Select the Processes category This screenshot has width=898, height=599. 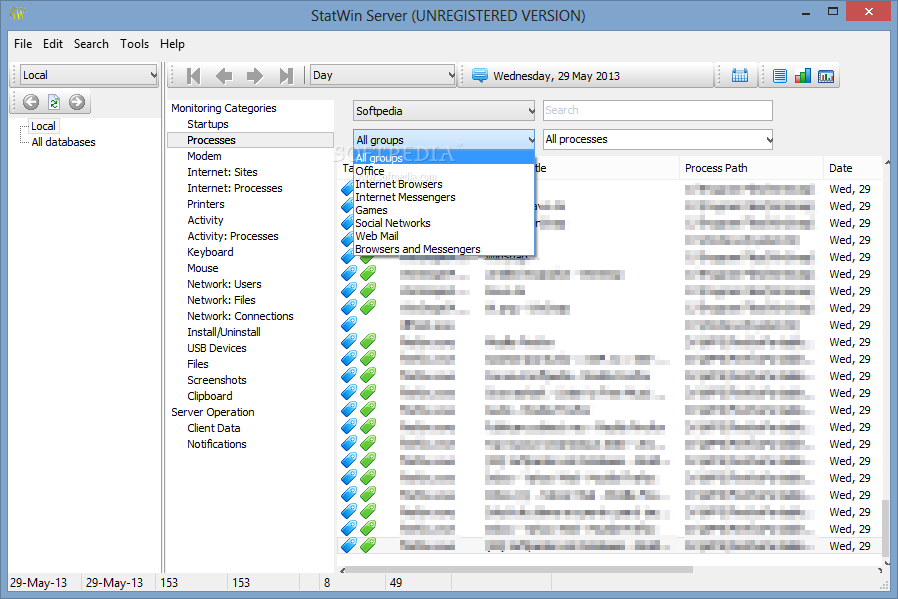(250, 140)
